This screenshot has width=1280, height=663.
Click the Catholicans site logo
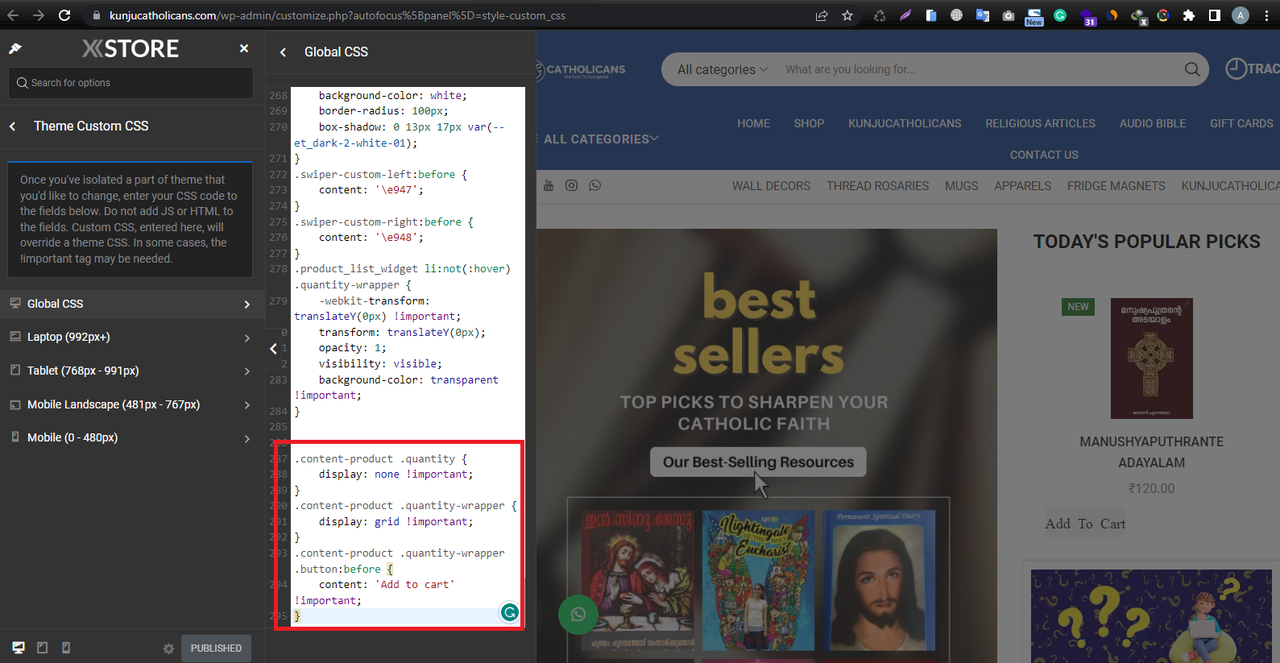tap(580, 70)
